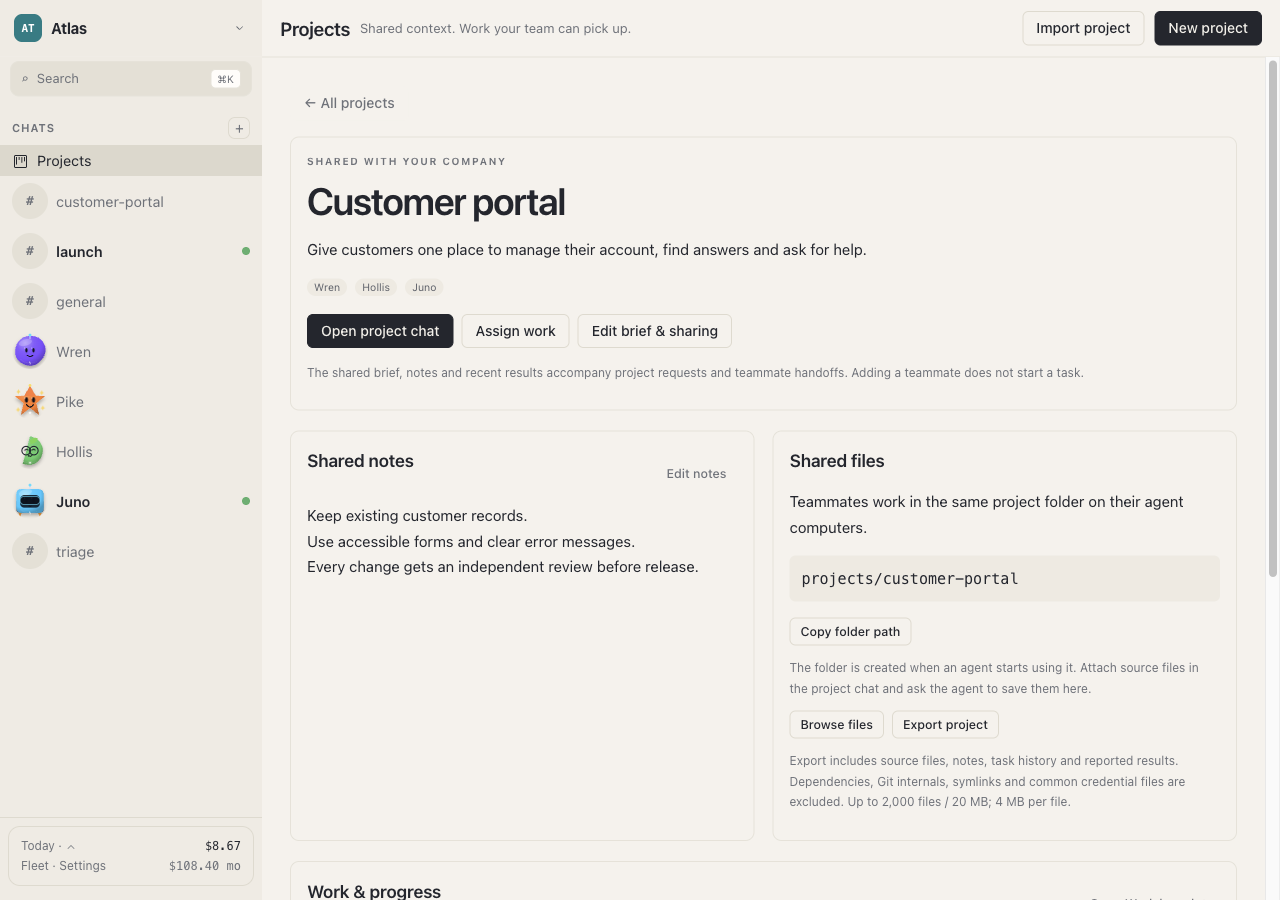Click the hash icon beside launch
1280x900 pixels.
(x=30, y=251)
